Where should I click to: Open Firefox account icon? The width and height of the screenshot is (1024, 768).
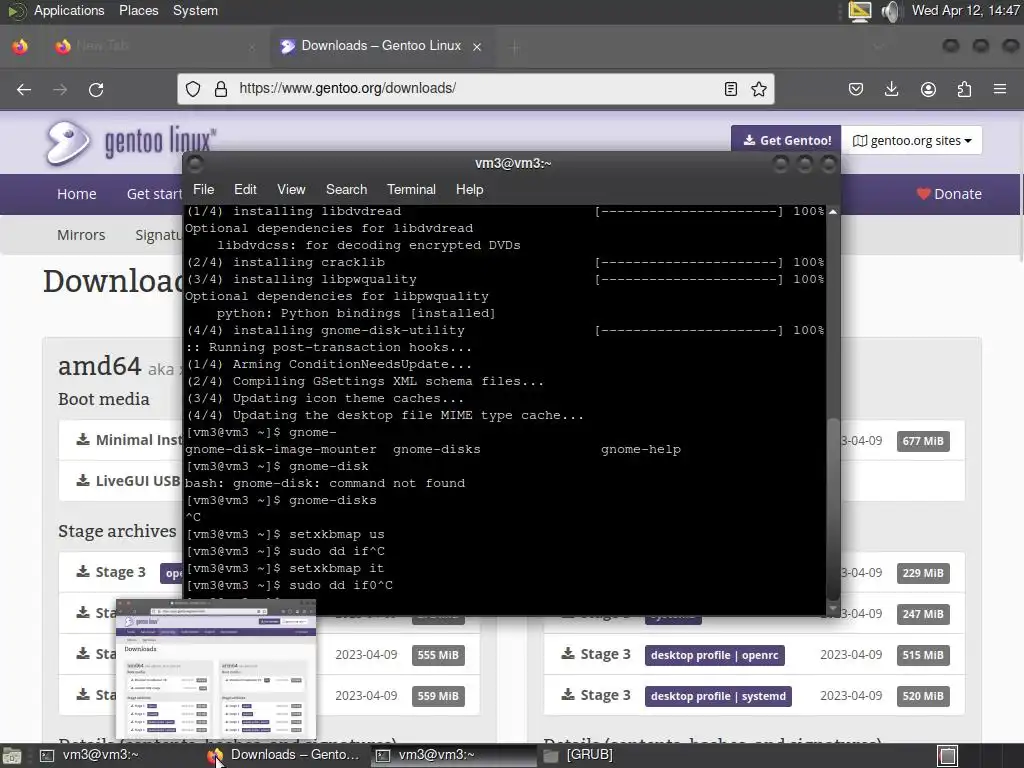click(x=928, y=89)
